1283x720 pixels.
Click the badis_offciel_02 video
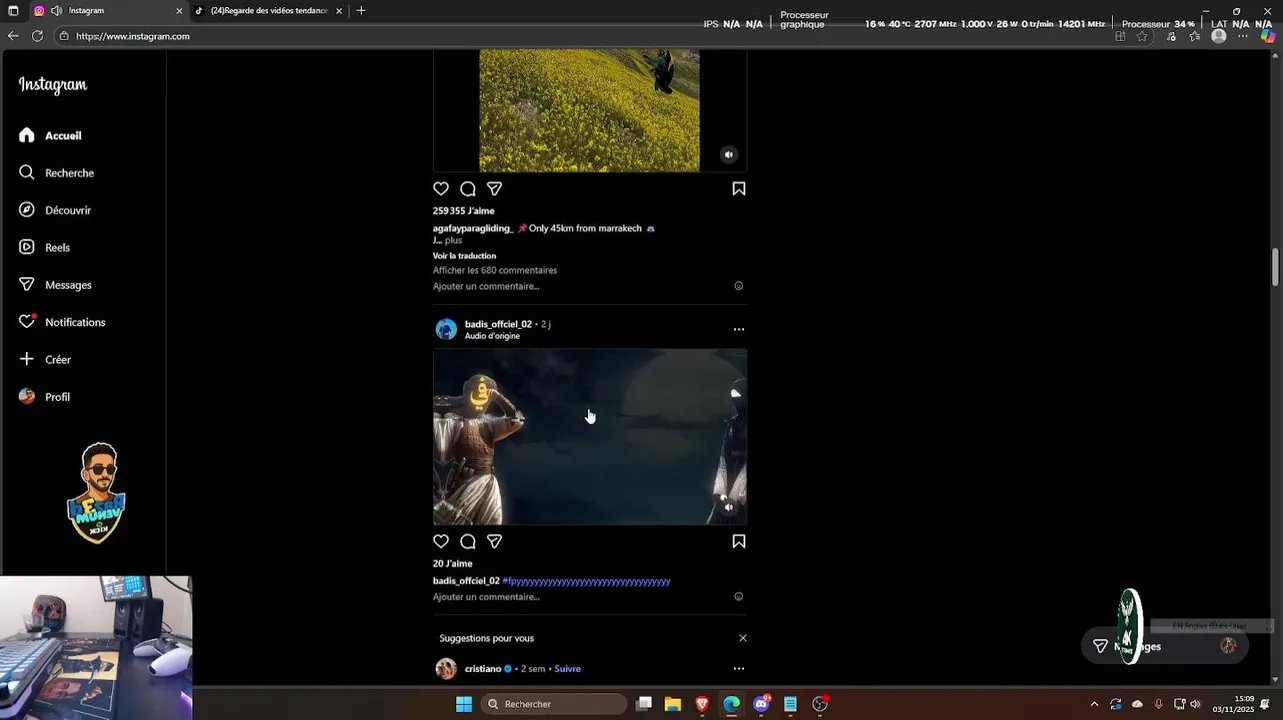coord(590,436)
